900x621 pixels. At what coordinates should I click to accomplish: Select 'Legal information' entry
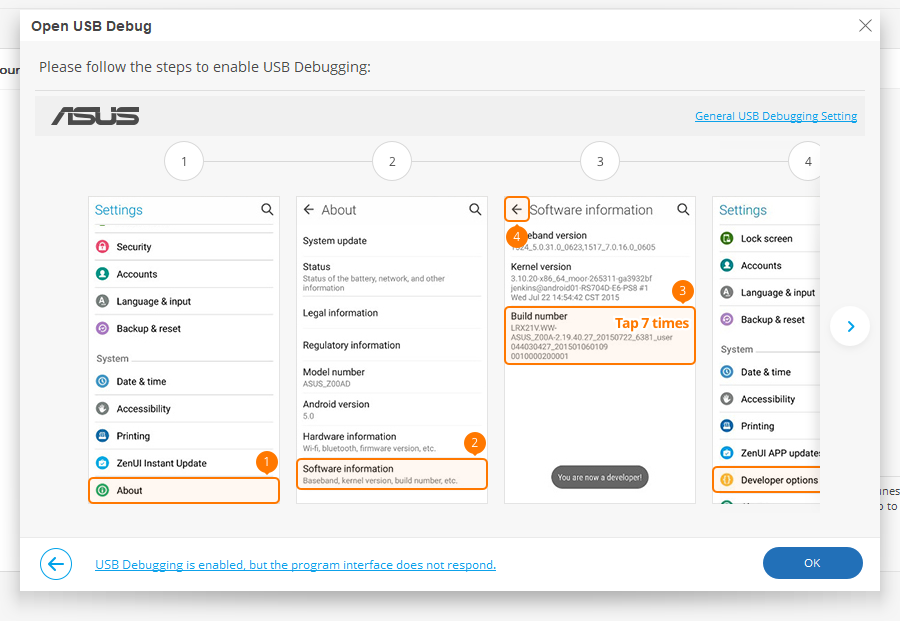point(391,313)
